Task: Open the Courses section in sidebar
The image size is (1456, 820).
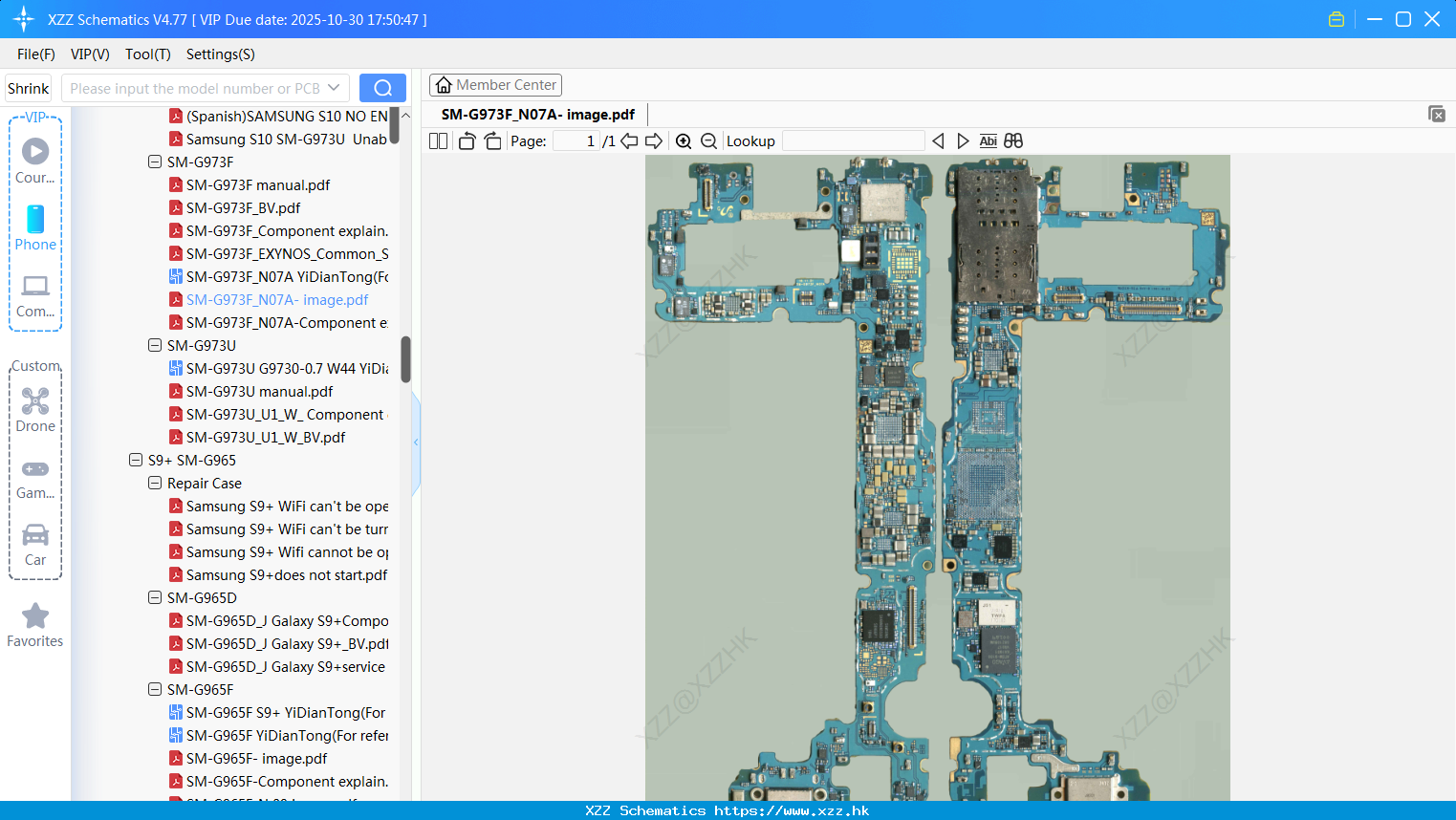Action: pos(35,161)
